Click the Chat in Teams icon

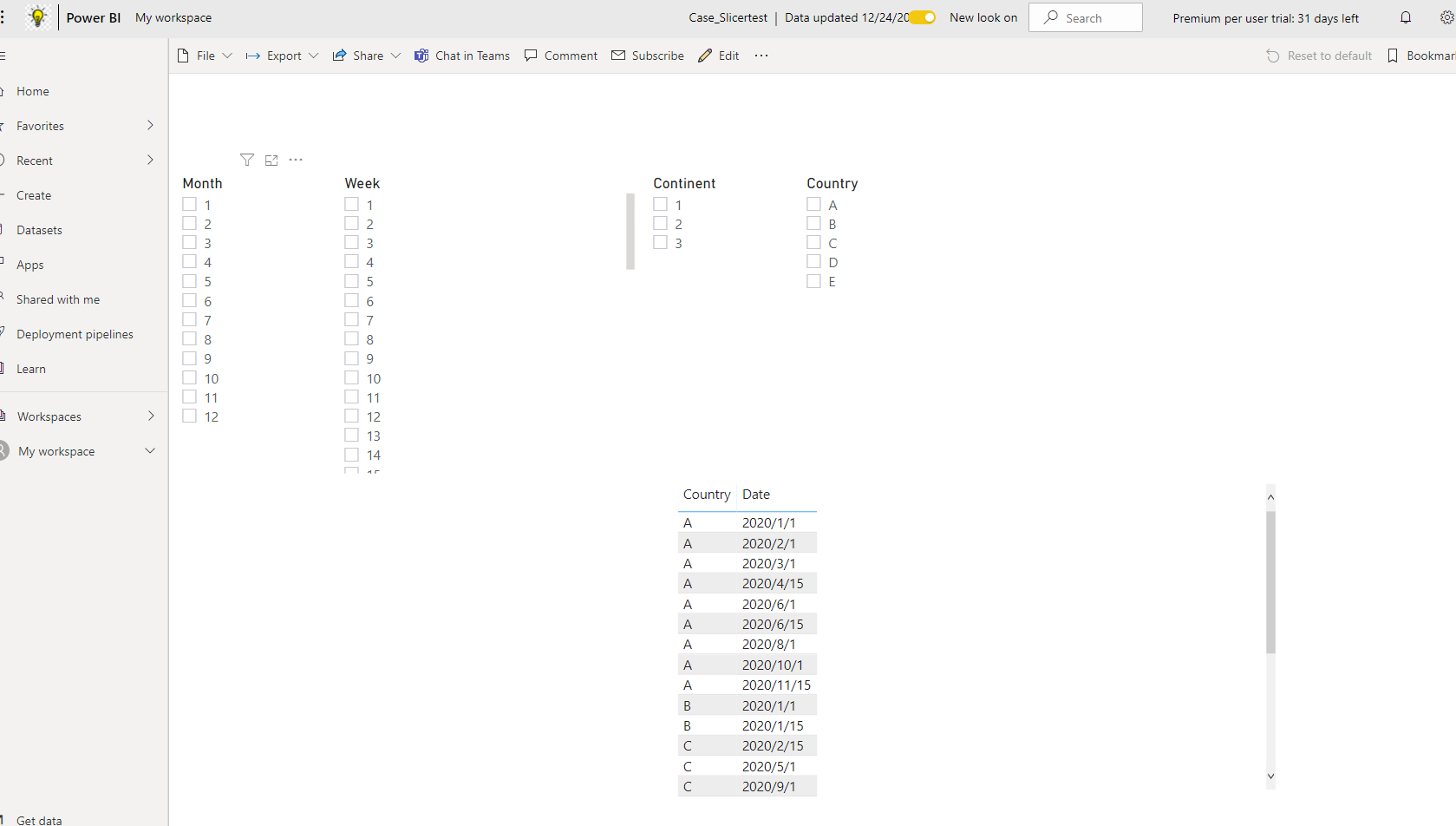click(421, 56)
